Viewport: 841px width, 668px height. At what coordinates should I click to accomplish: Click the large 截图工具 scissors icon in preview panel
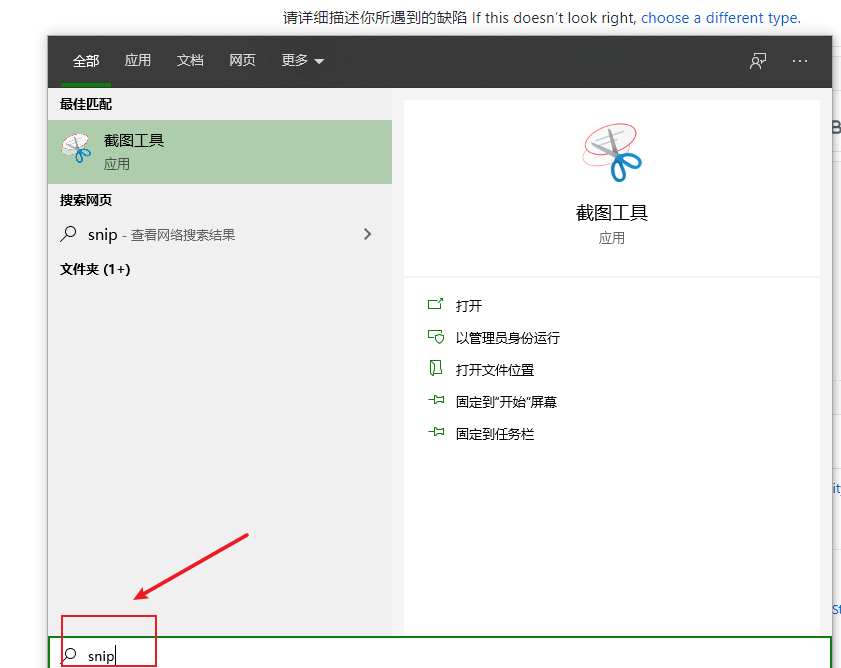click(x=612, y=150)
